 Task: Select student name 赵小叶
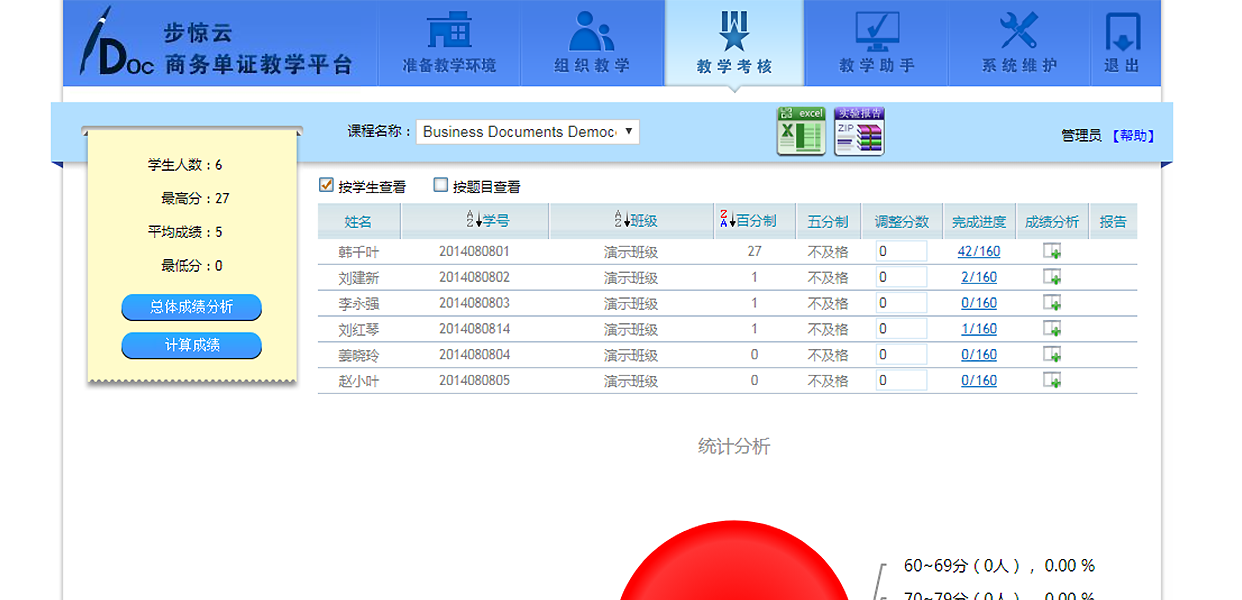click(359, 381)
